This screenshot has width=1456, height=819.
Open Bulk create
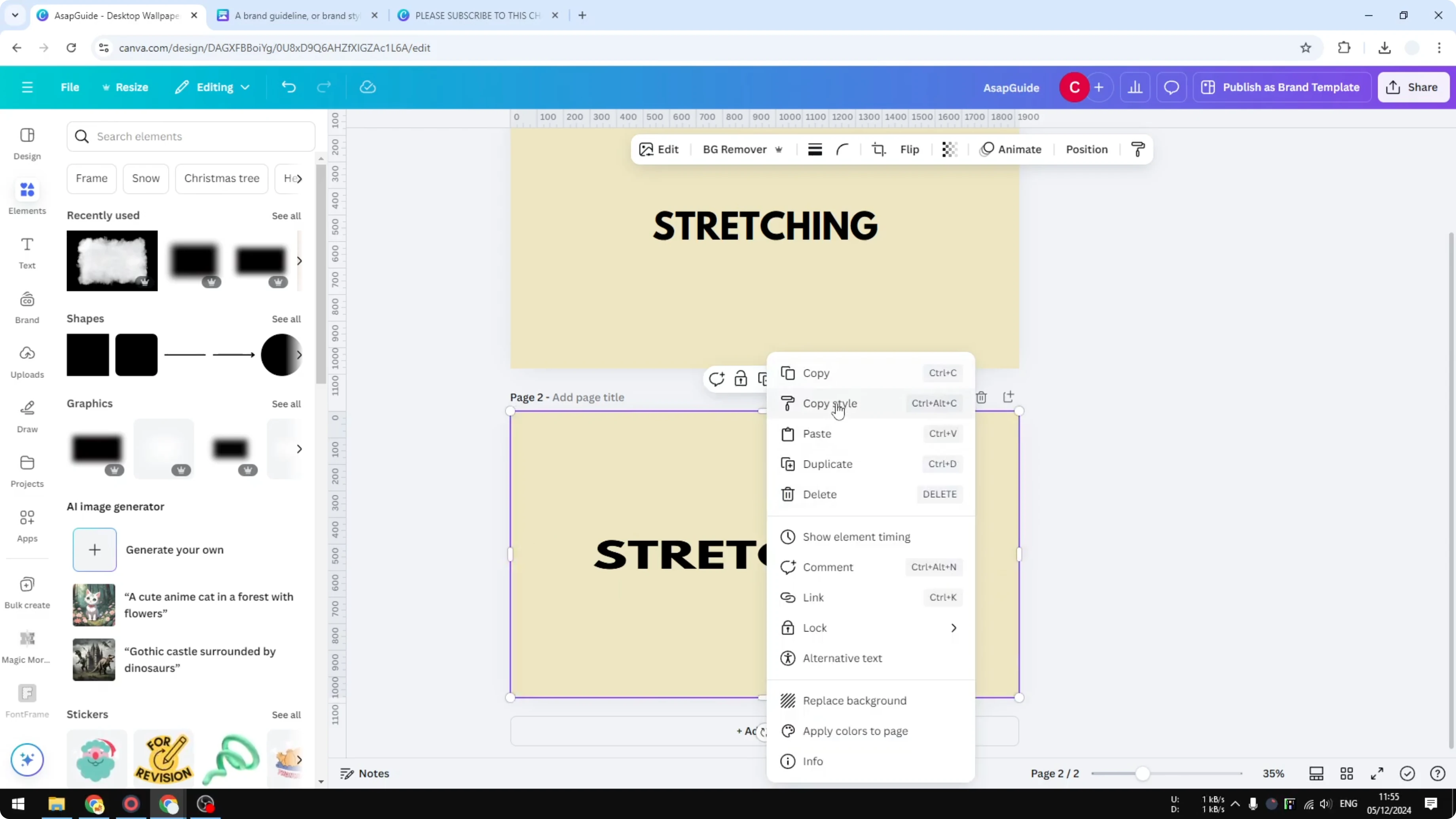(x=27, y=593)
